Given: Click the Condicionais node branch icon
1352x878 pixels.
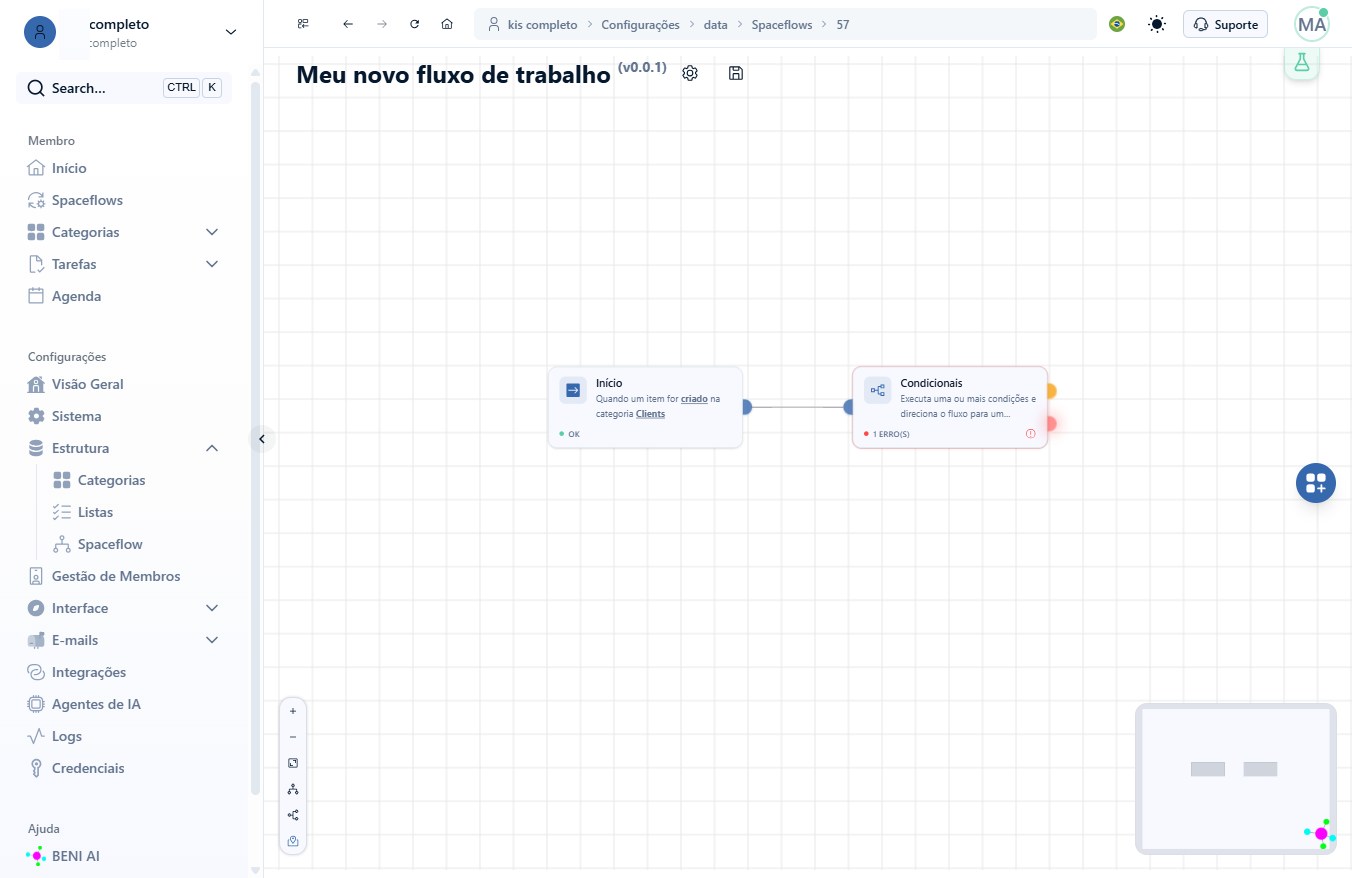Looking at the screenshot, I should (x=877, y=390).
